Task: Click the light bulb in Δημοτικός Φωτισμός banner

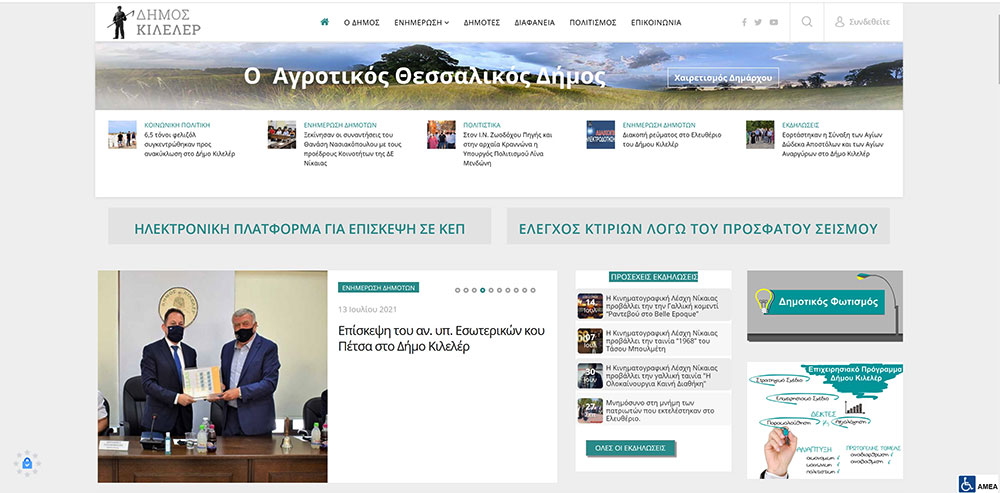Action: point(763,301)
